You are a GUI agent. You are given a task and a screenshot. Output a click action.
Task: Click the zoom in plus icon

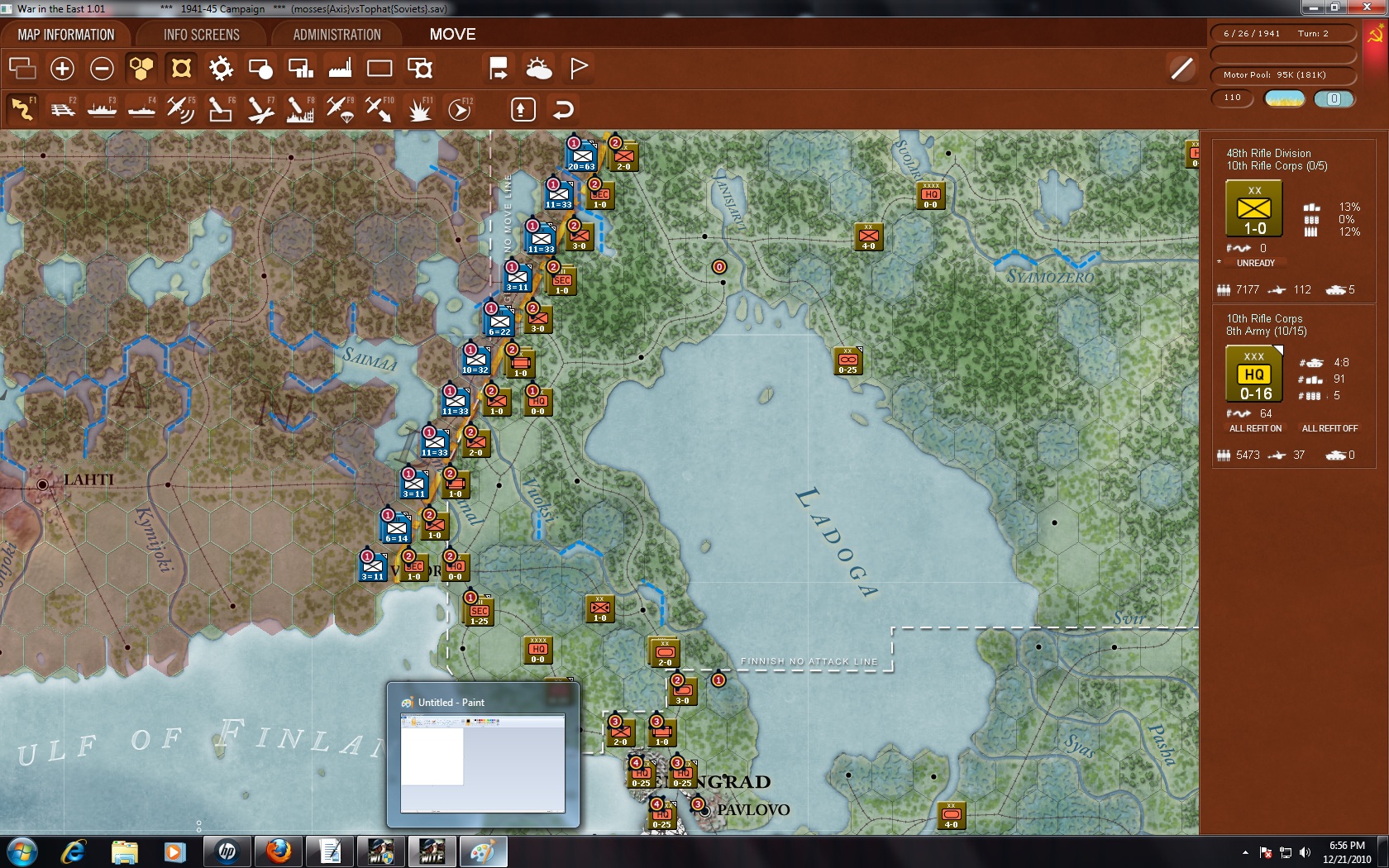click(62, 69)
